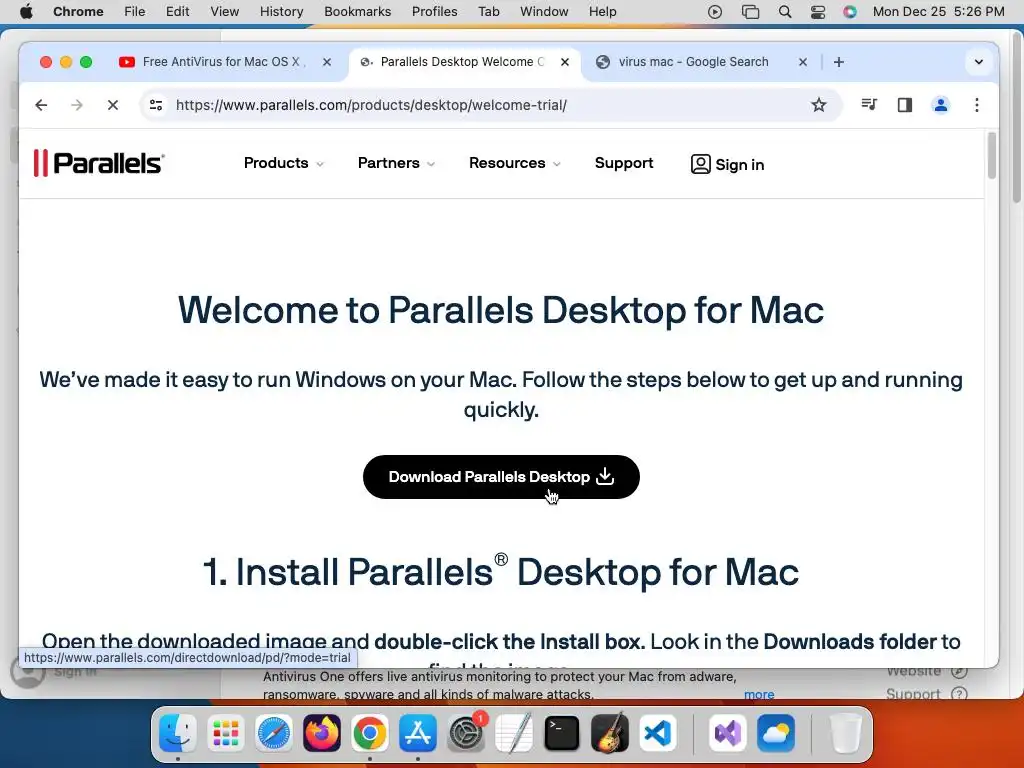Close the Free AntiVirus tab

327,62
